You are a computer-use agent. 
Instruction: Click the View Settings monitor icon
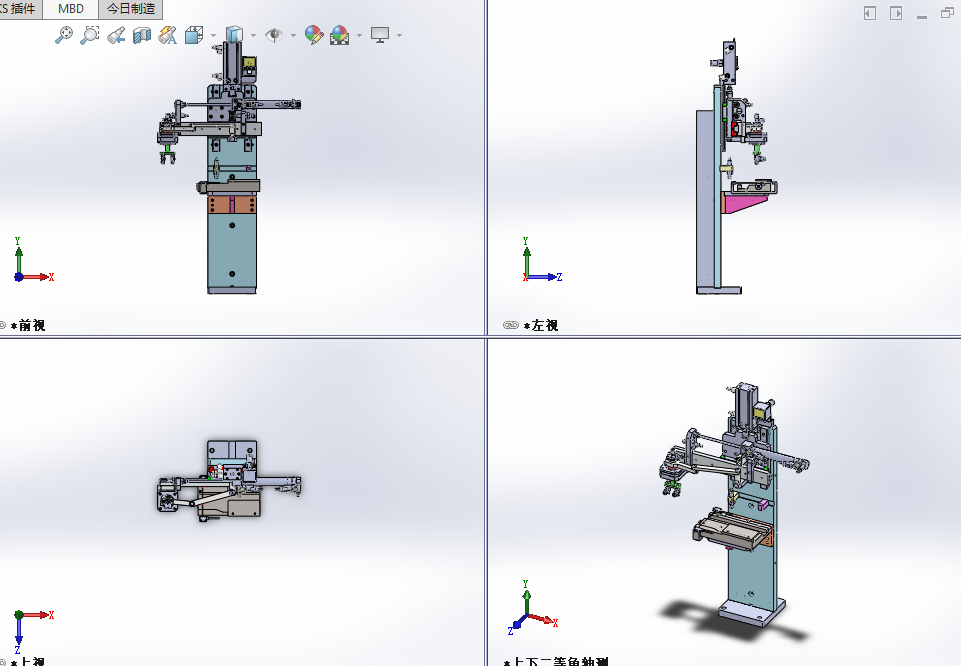pyautogui.click(x=380, y=35)
